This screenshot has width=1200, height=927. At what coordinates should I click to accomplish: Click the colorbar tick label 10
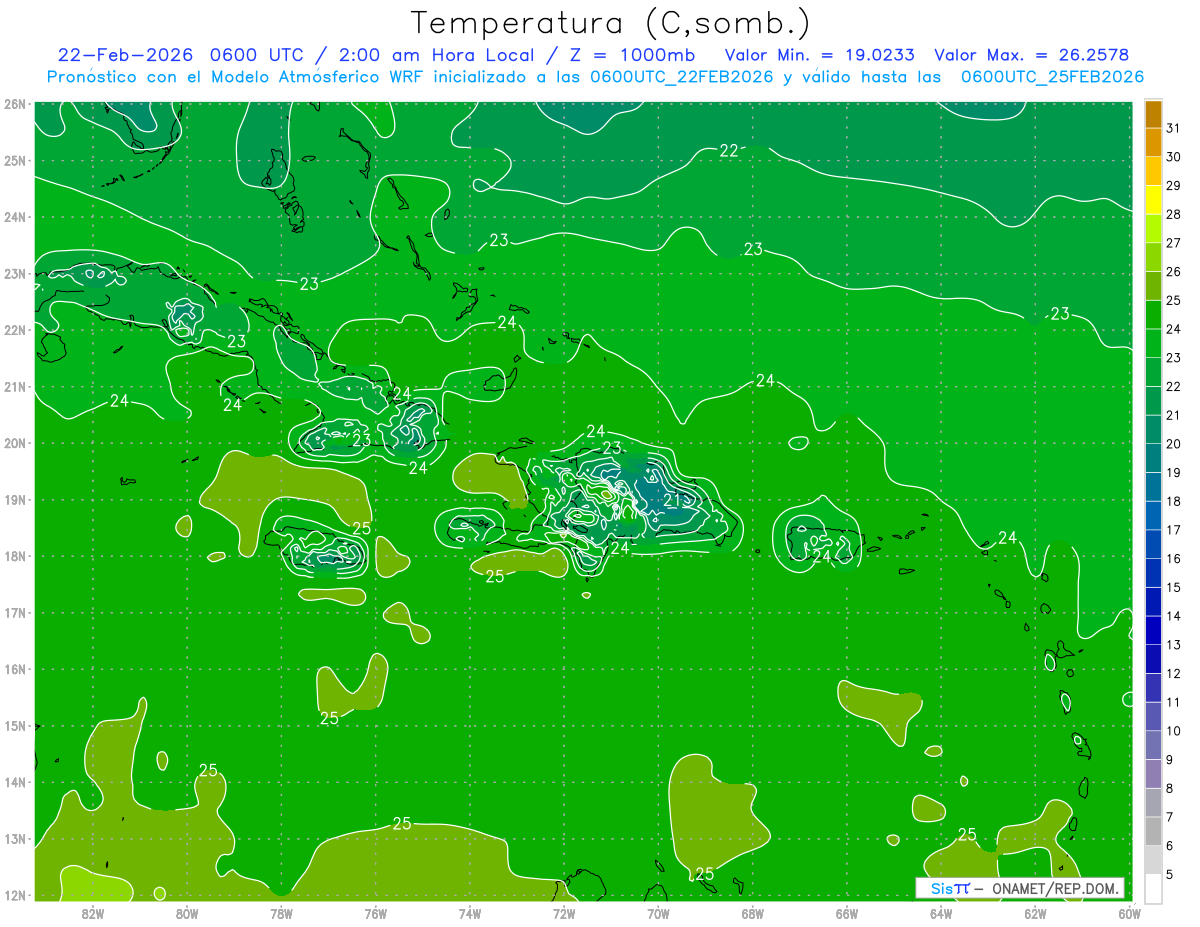pyautogui.click(x=1174, y=731)
